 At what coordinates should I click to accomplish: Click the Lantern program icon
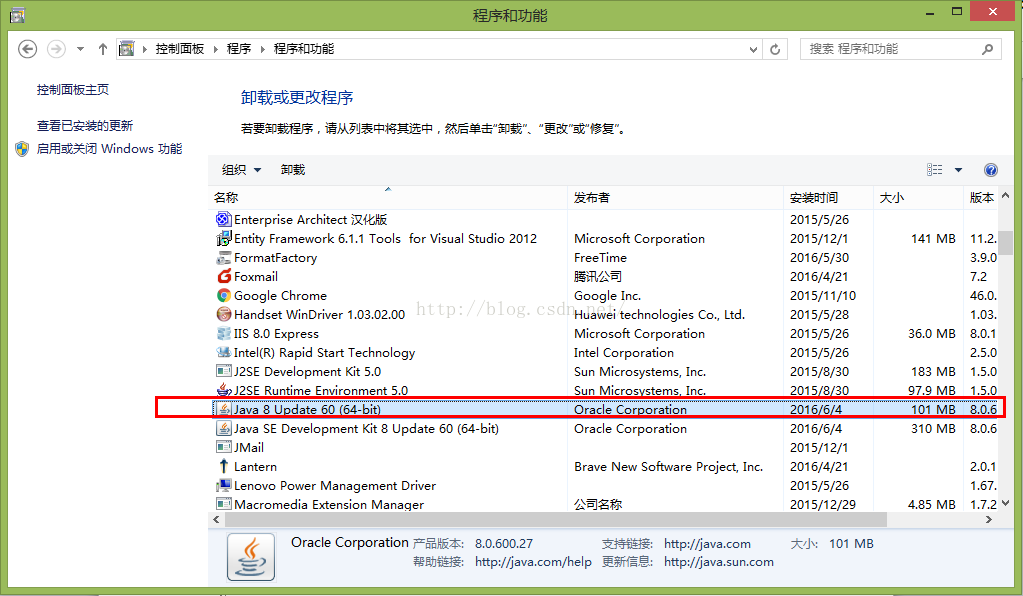pos(223,466)
